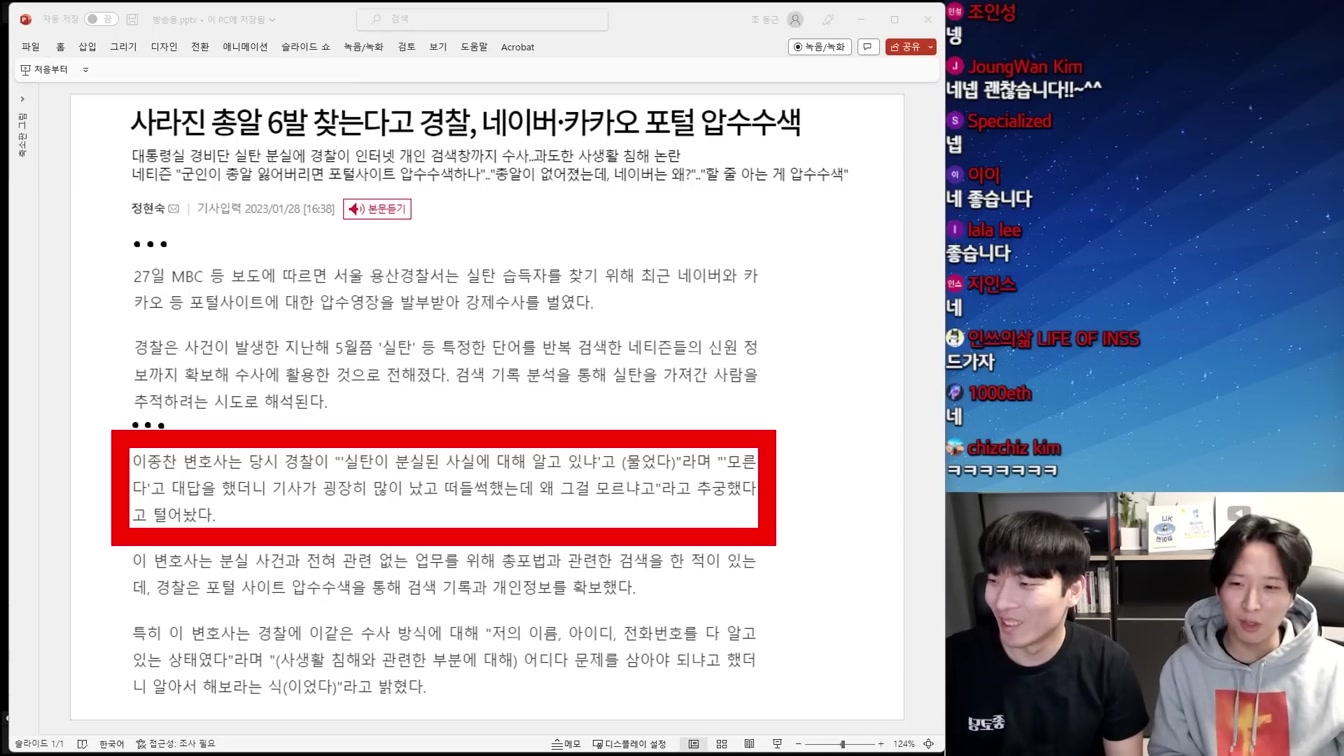Click the fit slide to window icon
Screen dimensions: 1344x756
[929, 744]
